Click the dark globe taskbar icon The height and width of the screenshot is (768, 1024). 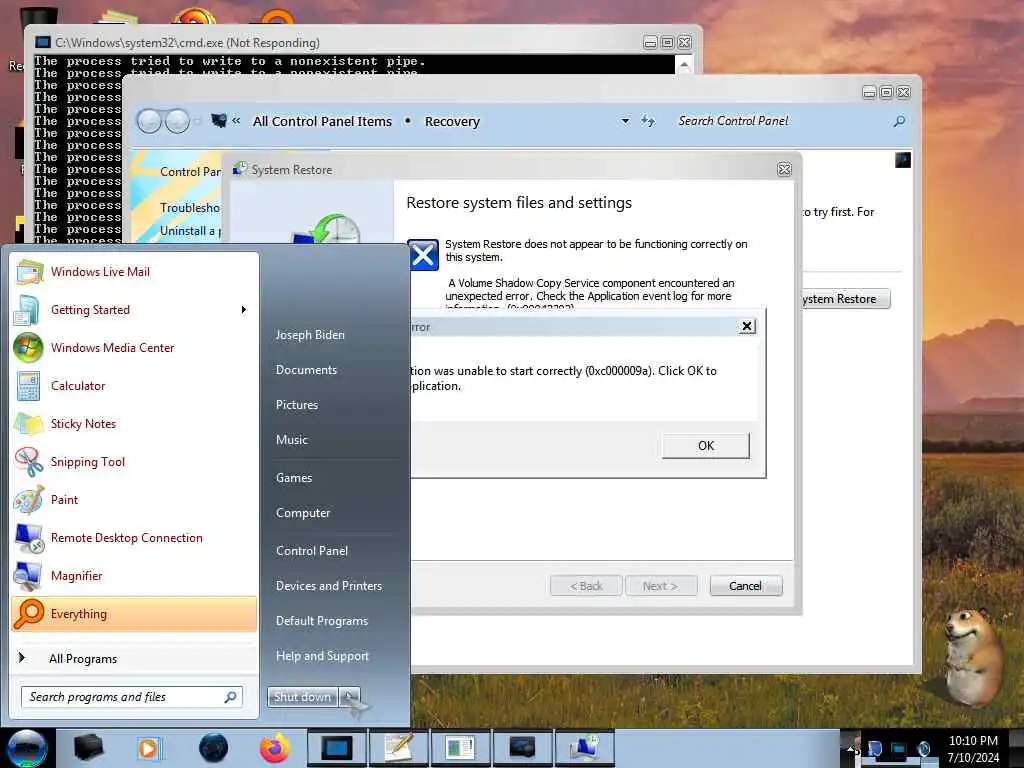tap(213, 748)
